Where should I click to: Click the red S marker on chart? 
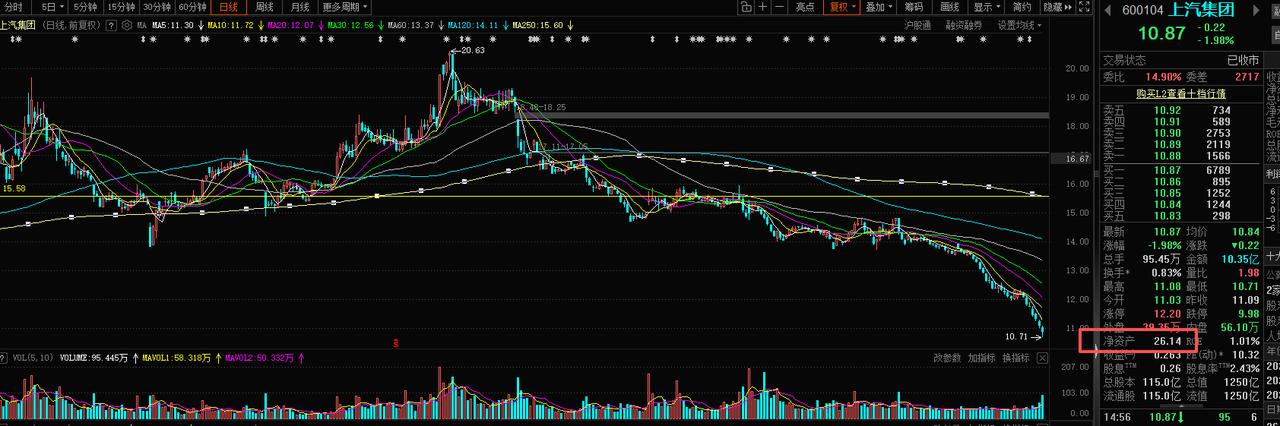[397, 343]
